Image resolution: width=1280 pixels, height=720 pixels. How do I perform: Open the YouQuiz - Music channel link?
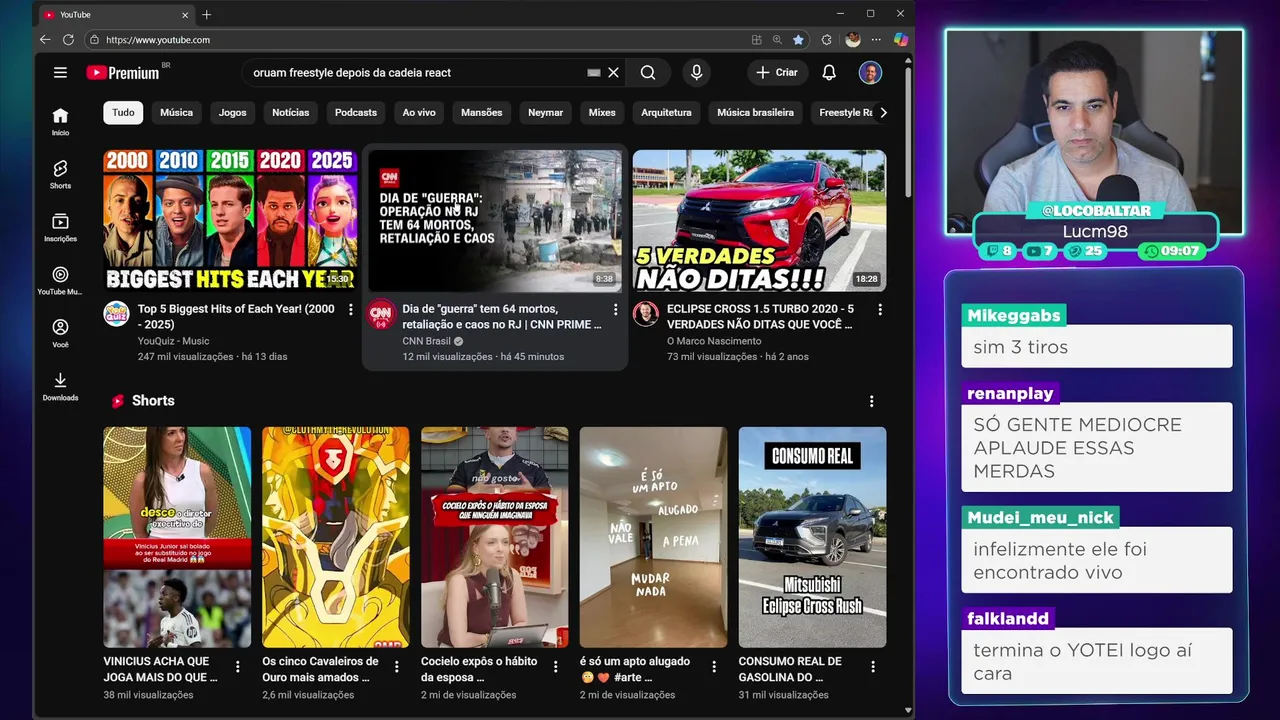pyautogui.click(x=174, y=341)
